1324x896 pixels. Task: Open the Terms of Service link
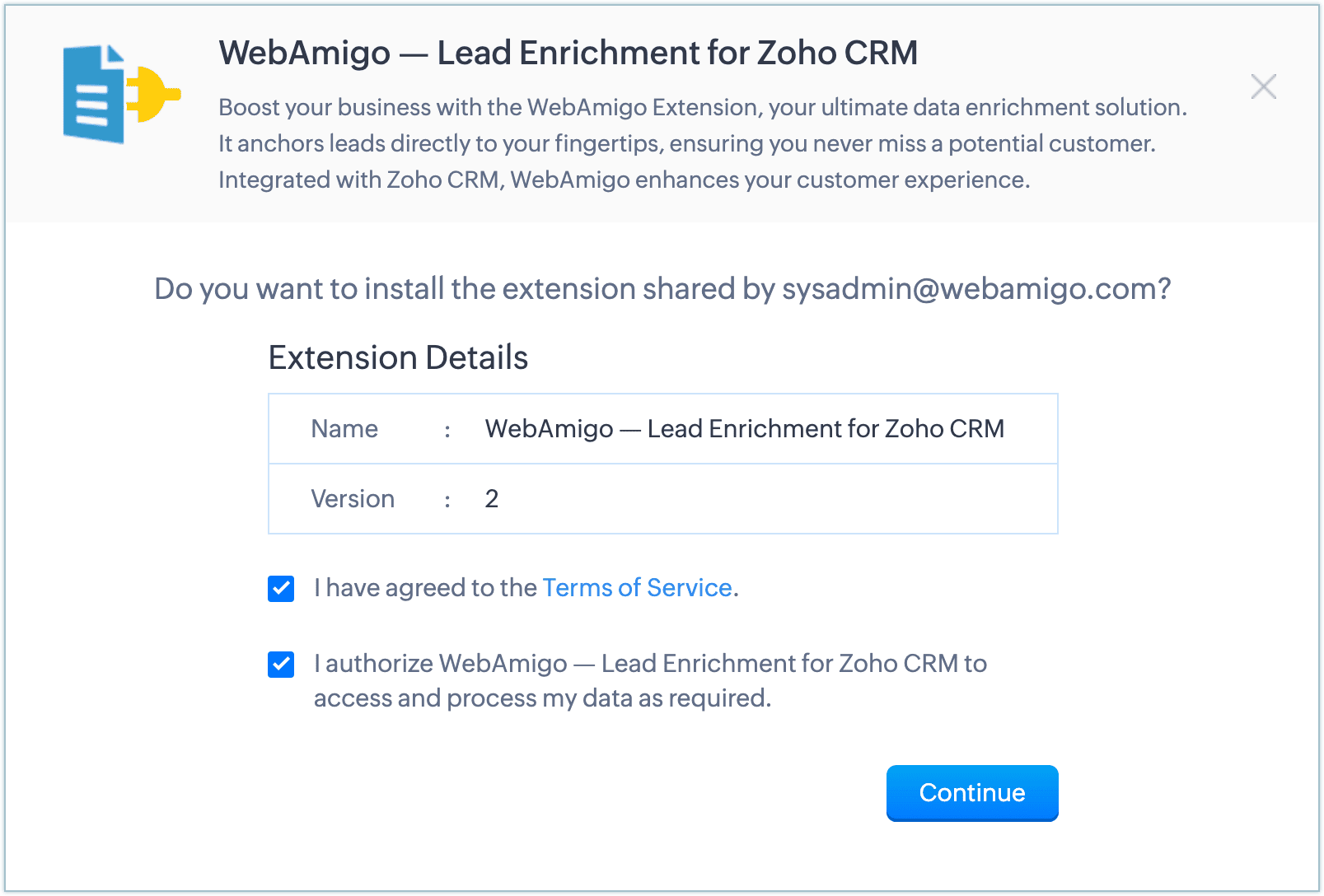click(637, 588)
